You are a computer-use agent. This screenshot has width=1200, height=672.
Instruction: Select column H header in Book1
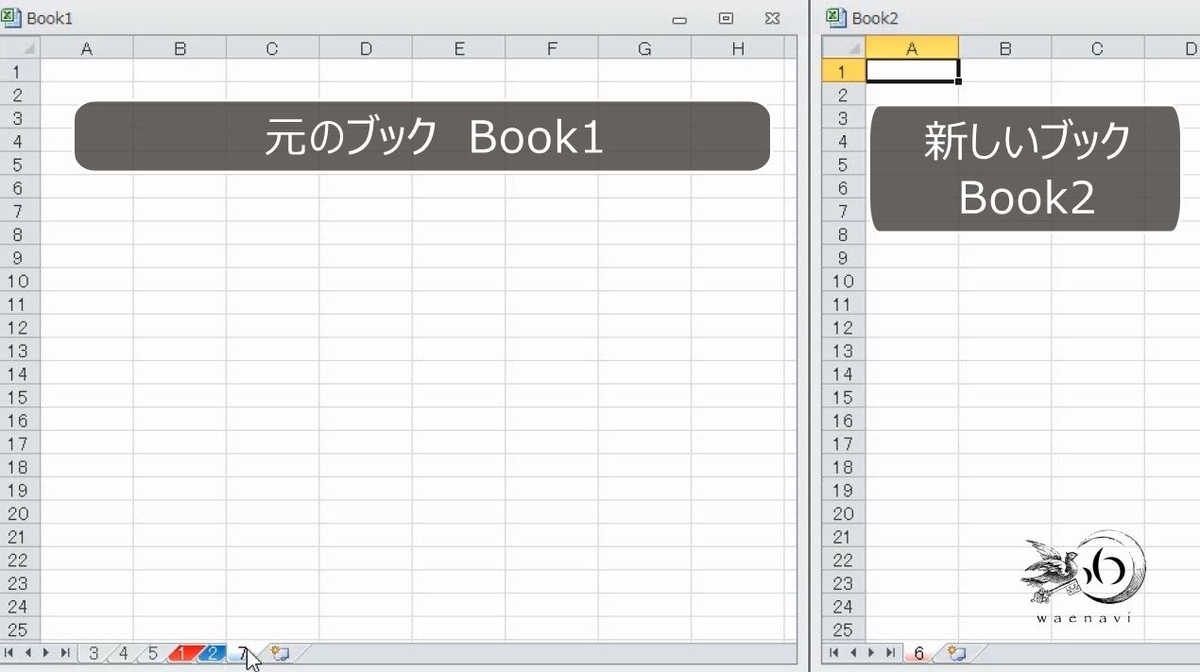(738, 48)
